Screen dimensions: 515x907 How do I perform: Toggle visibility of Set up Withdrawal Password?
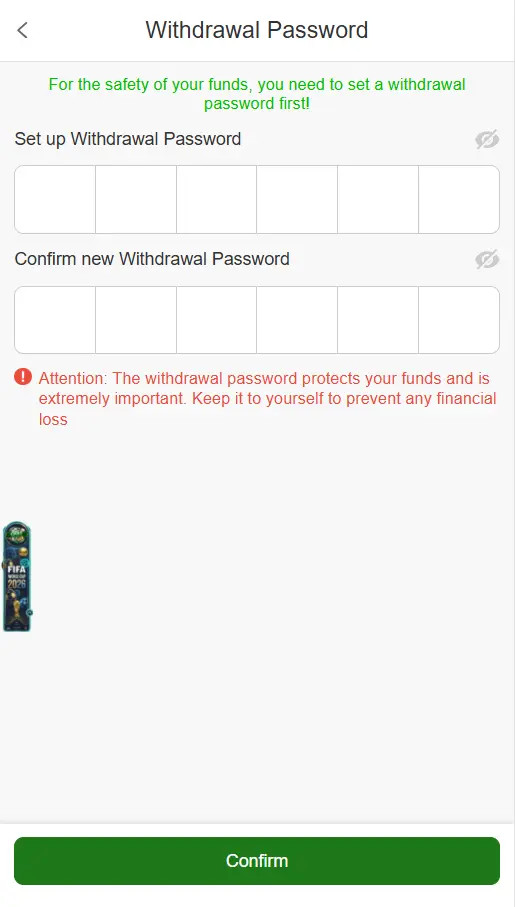pos(487,139)
